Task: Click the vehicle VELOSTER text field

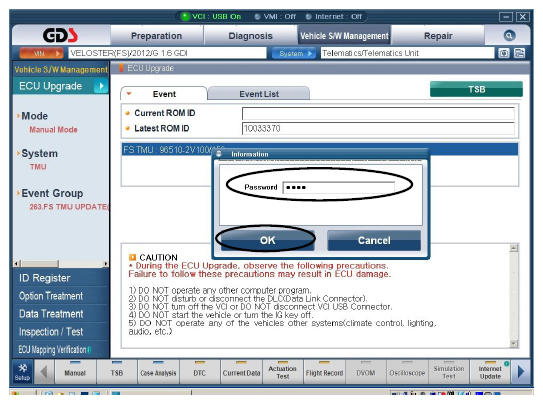Action: [167, 53]
